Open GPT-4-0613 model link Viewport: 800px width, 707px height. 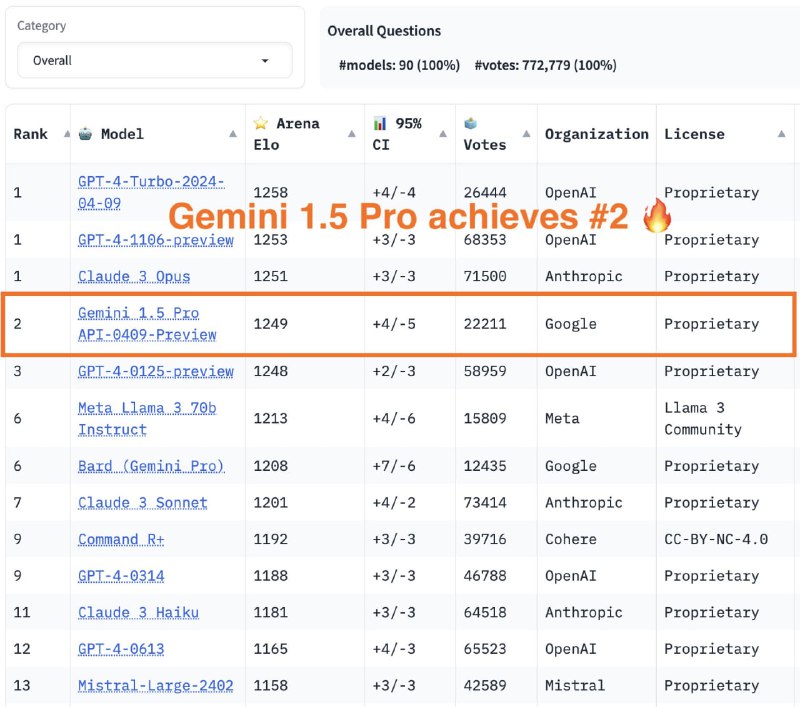tap(121, 649)
